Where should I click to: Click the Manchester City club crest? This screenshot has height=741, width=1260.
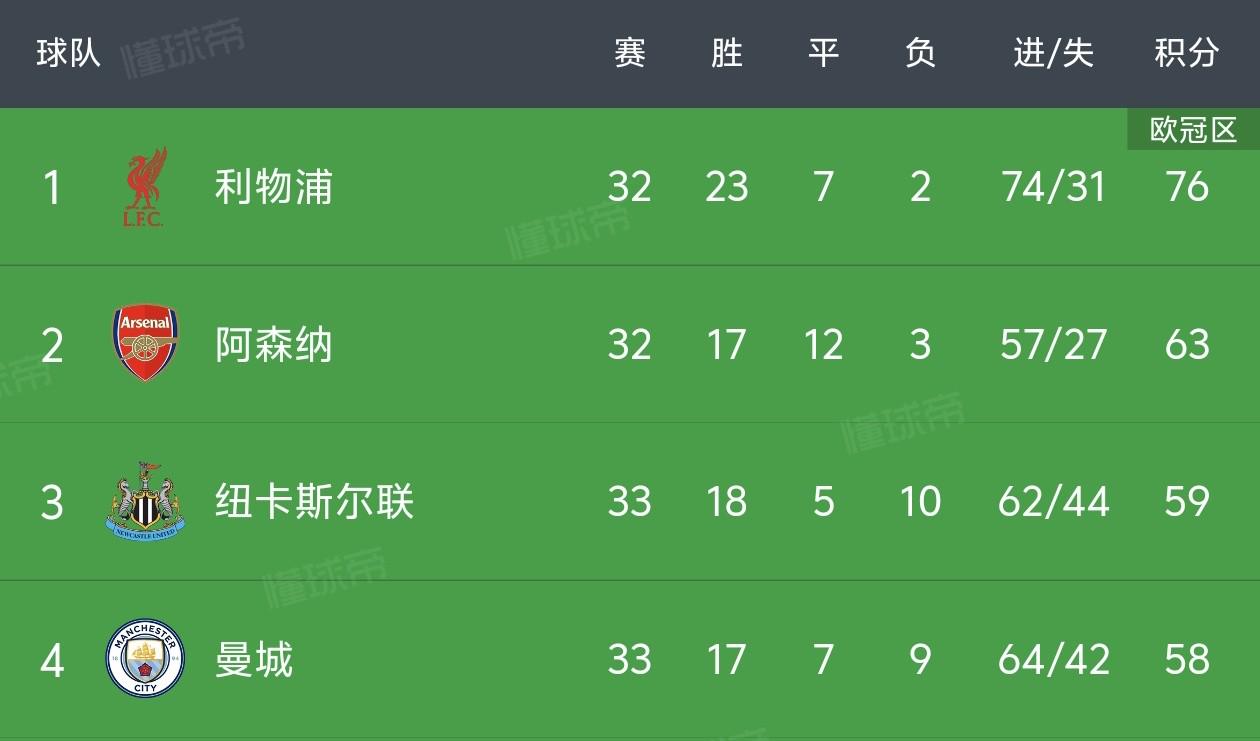pos(146,658)
